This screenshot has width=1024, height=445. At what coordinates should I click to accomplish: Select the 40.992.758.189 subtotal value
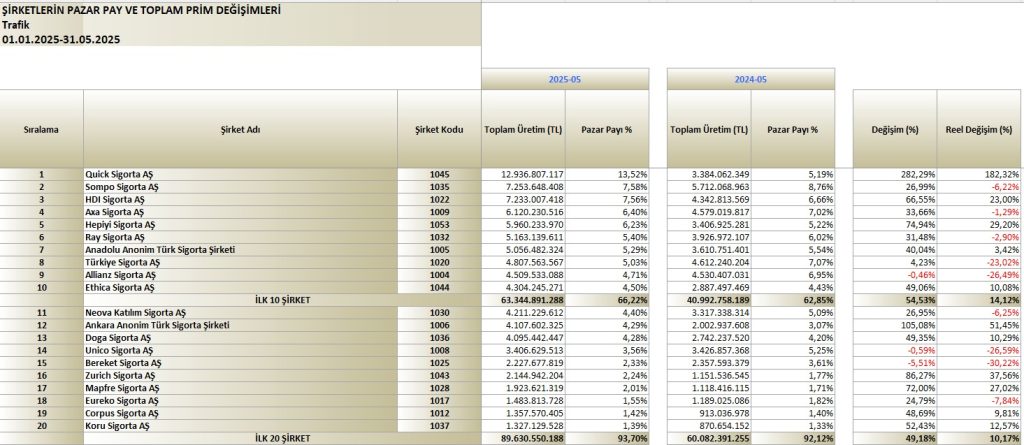pyautogui.click(x=709, y=300)
